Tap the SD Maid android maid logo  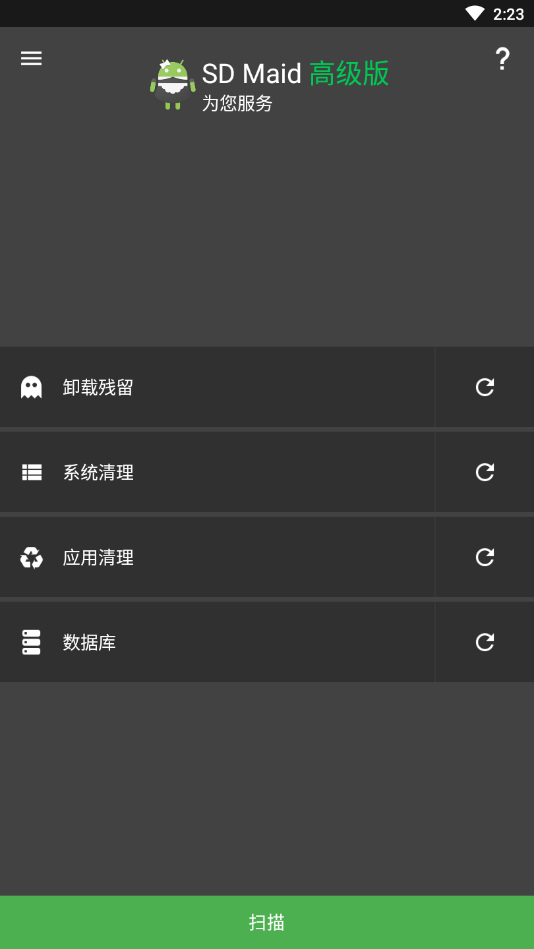pyautogui.click(x=173, y=85)
